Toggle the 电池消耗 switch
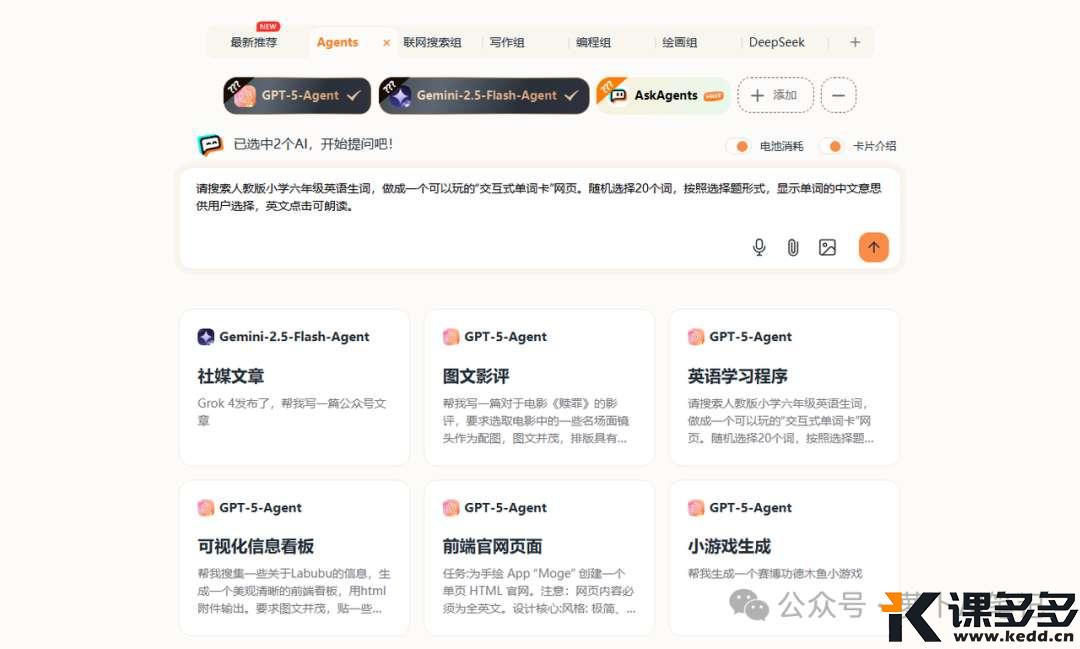1080x649 pixels. [x=738, y=146]
